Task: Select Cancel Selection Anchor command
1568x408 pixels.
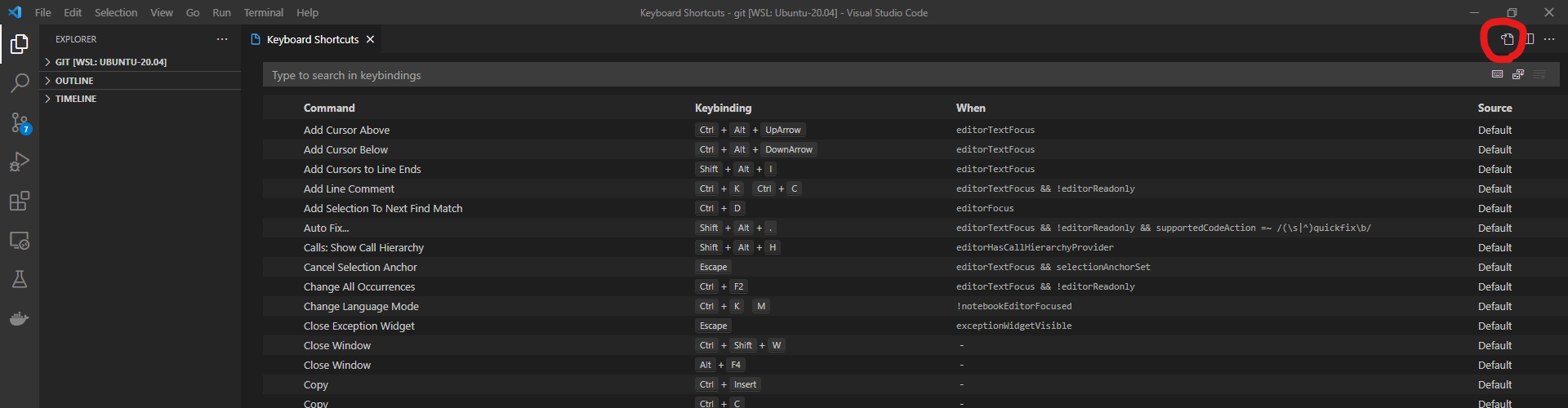Action: (x=360, y=267)
